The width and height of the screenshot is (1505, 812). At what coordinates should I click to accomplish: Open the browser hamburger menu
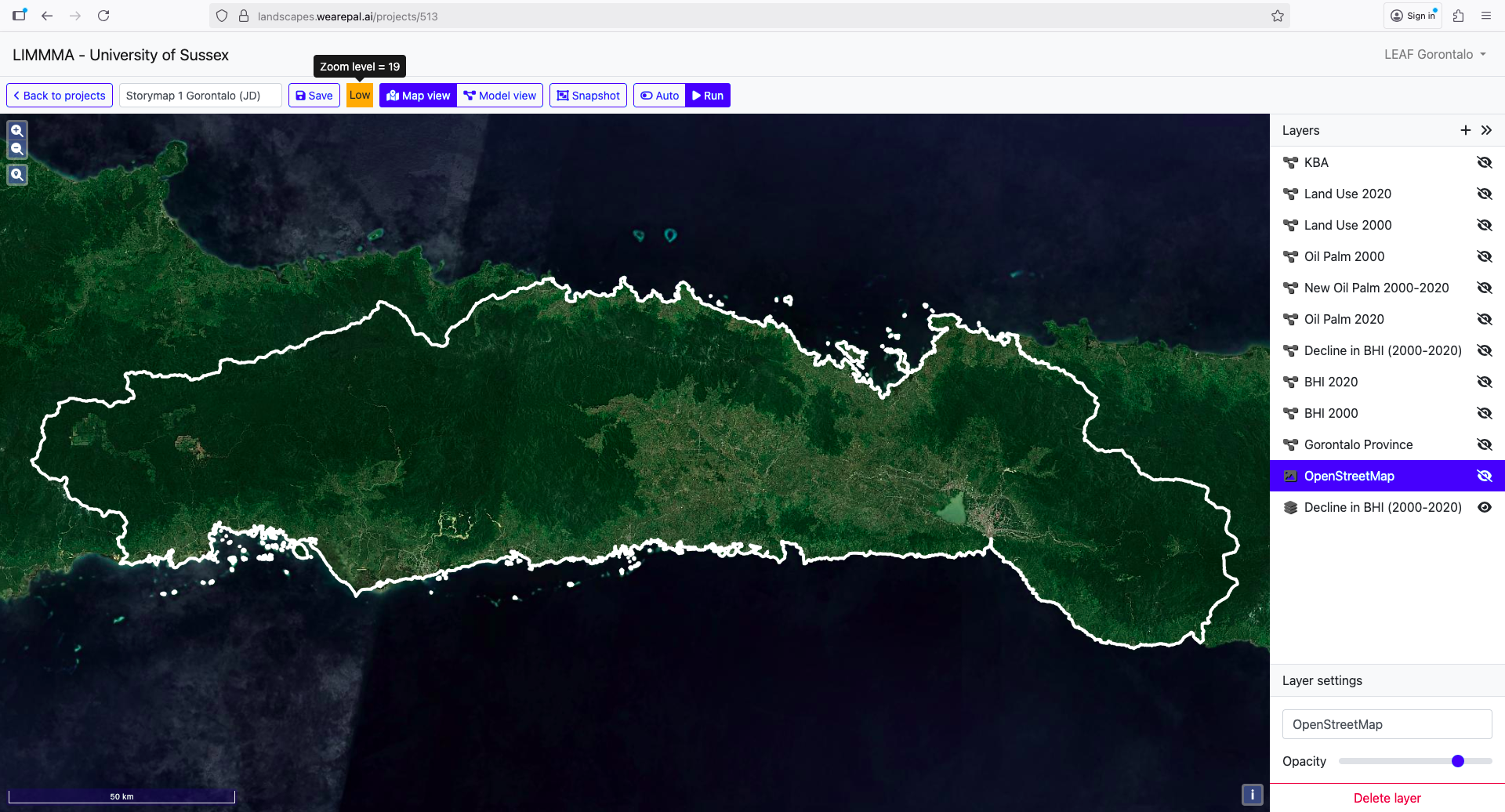[x=1485, y=16]
